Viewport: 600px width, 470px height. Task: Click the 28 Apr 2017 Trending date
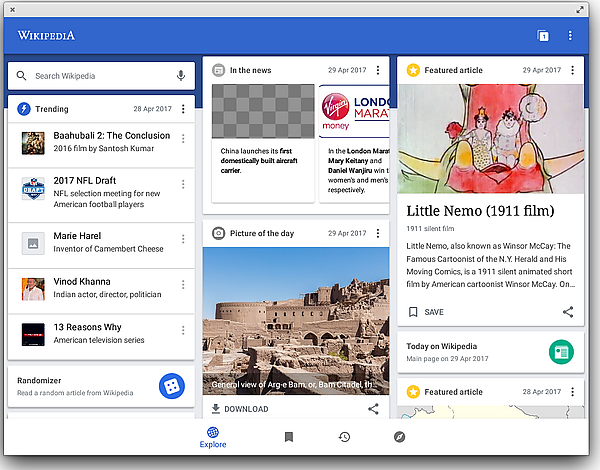click(x=152, y=109)
